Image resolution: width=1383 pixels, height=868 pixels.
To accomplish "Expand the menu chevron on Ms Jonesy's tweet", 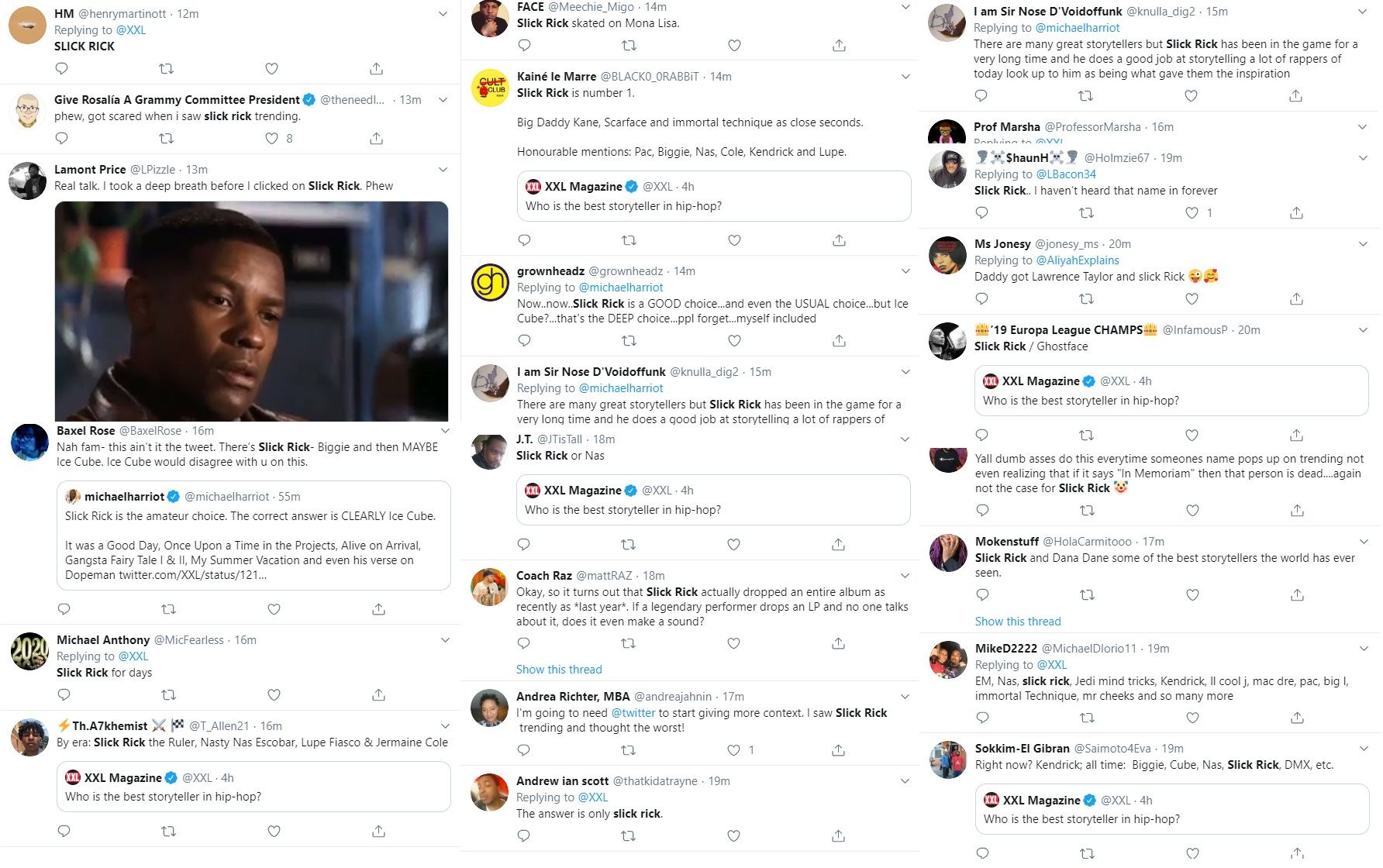I will 1364,244.
